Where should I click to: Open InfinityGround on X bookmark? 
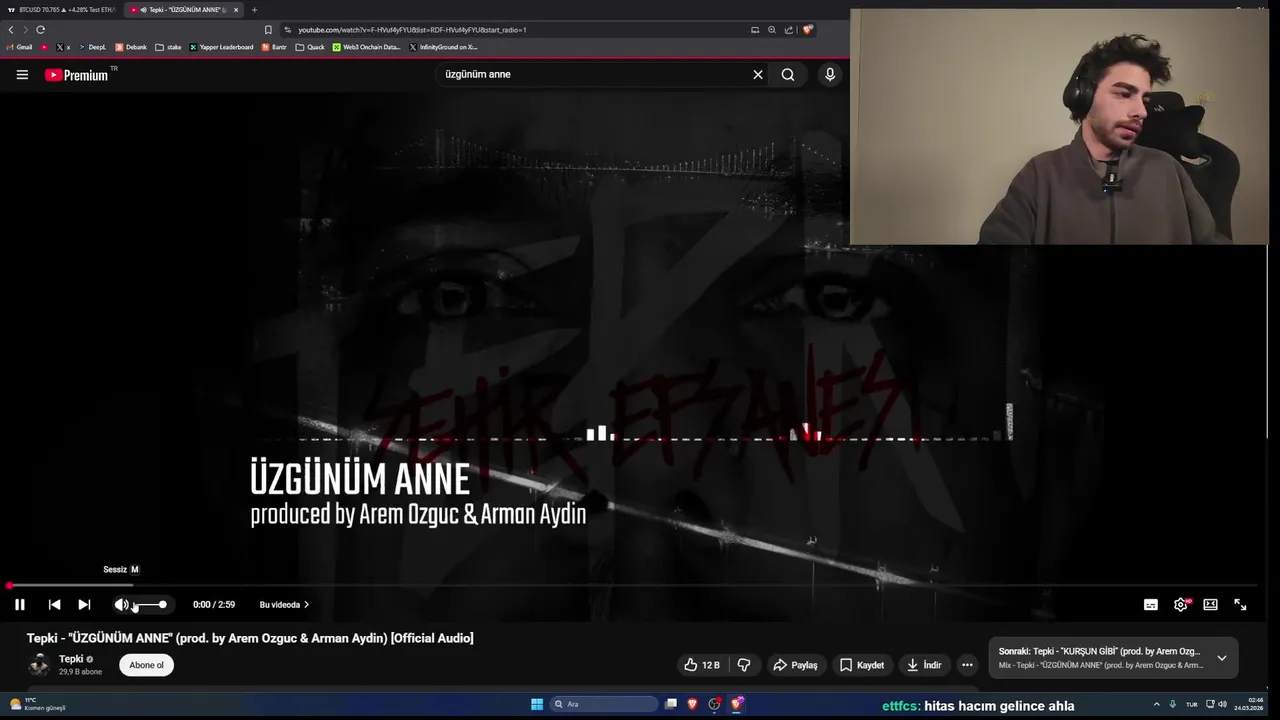point(443,47)
